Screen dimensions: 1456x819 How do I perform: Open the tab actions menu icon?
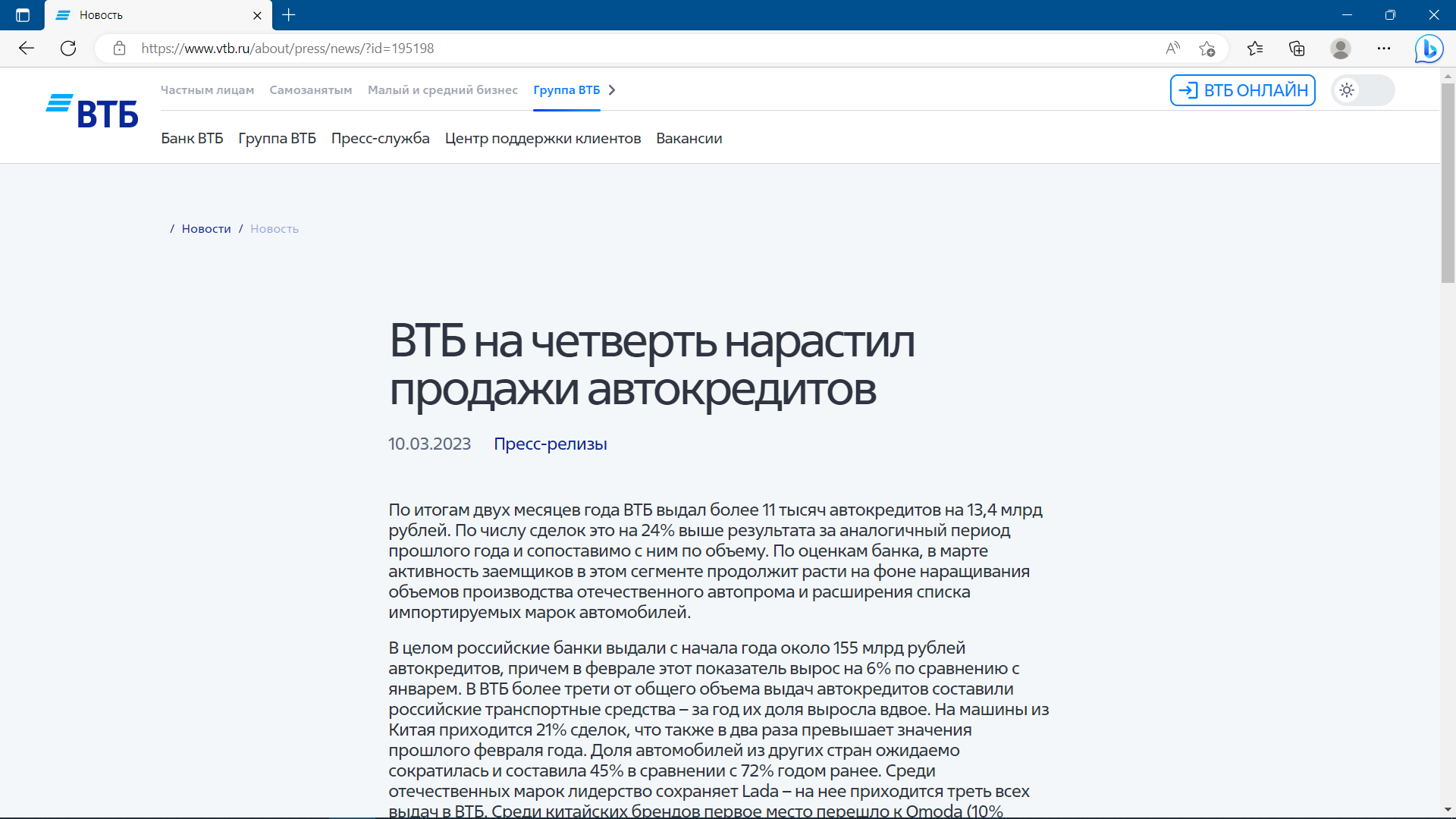pyautogui.click(x=23, y=15)
